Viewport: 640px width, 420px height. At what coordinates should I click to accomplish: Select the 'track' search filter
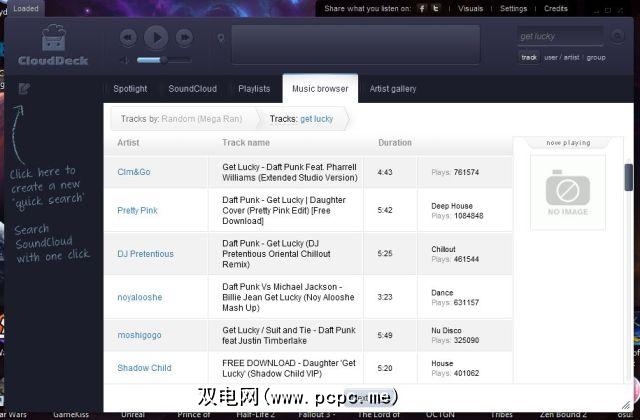[x=529, y=58]
